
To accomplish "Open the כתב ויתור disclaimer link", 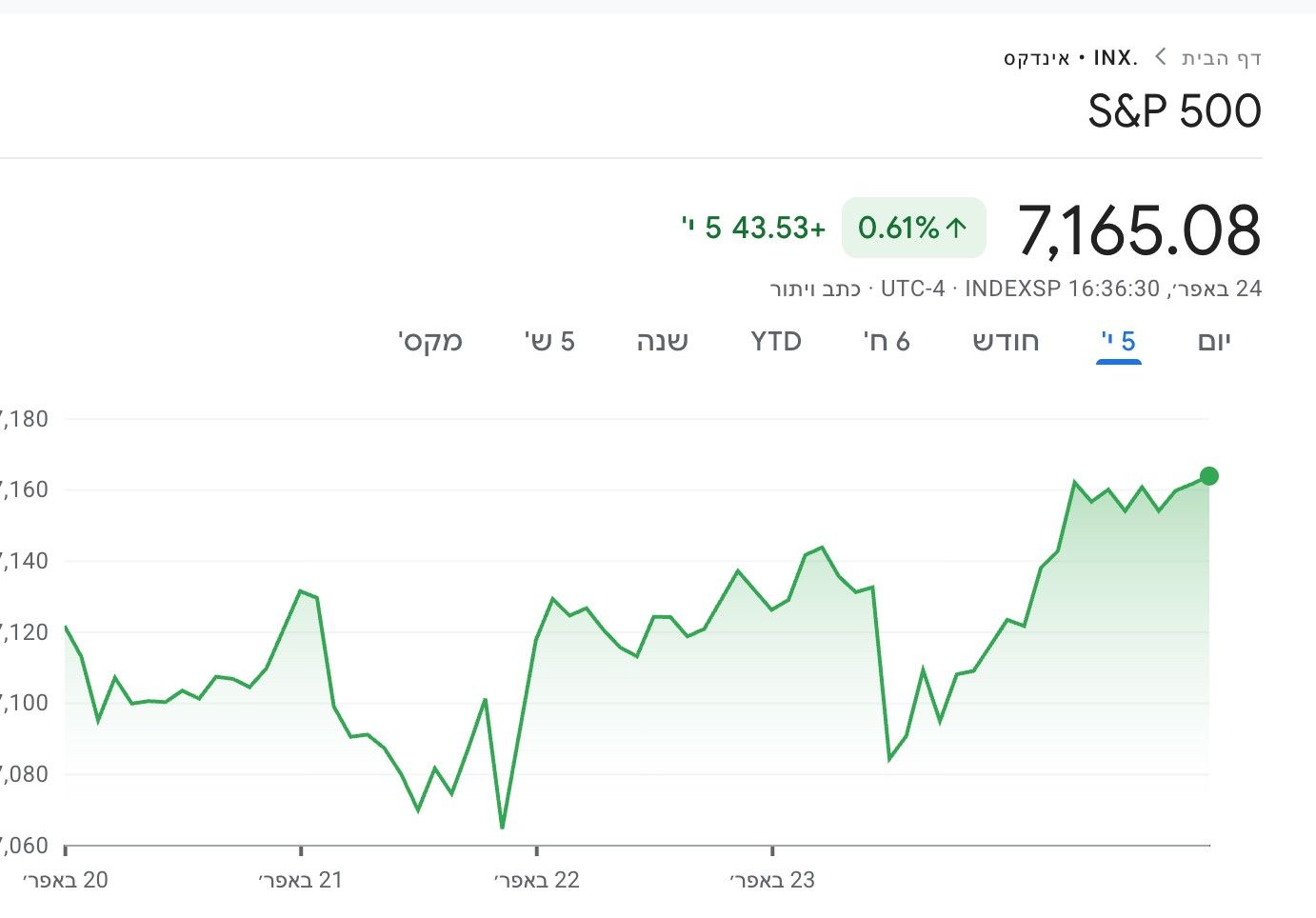I will click(x=815, y=289).
